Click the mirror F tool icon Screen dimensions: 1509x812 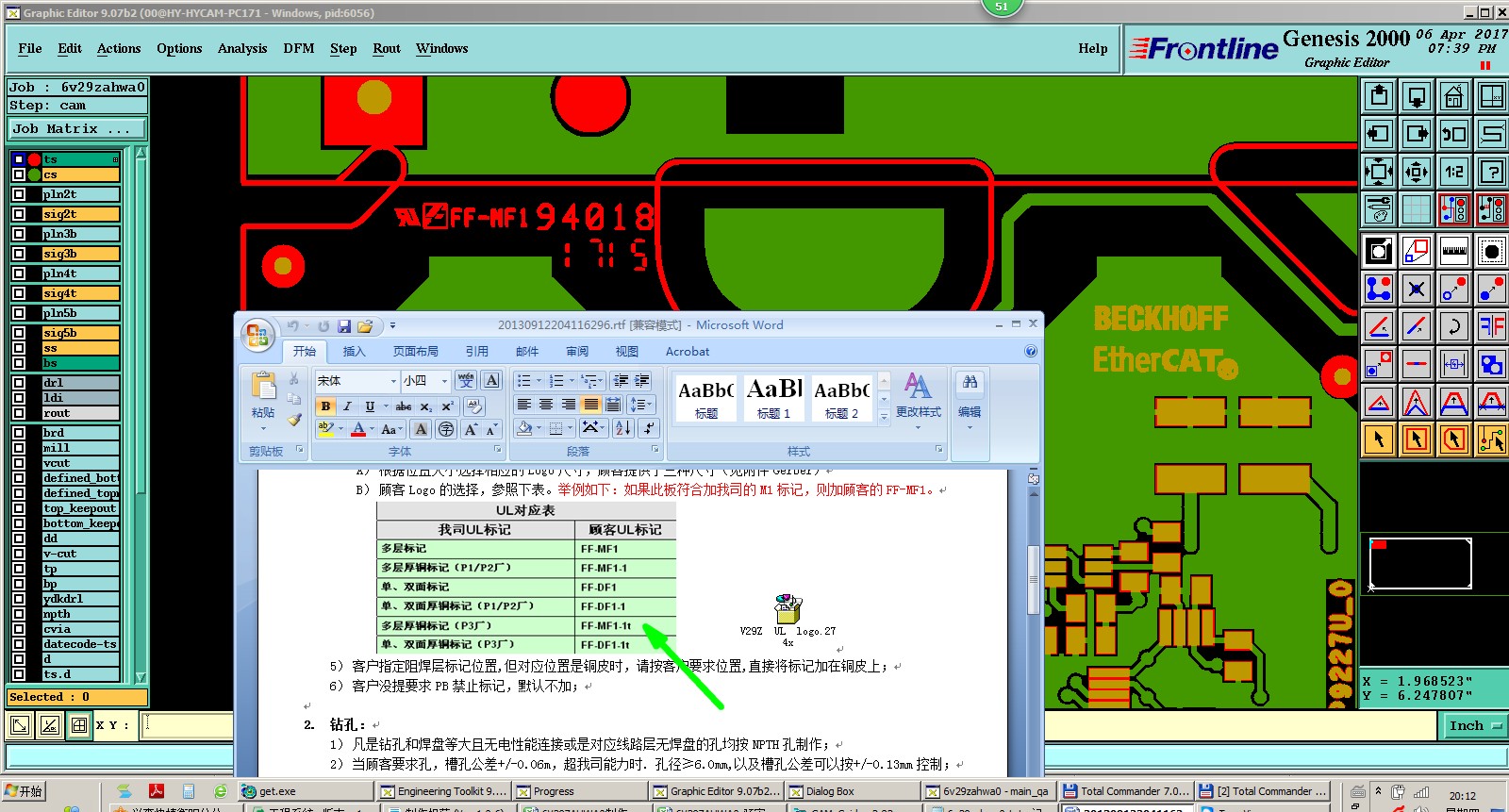(1492, 326)
